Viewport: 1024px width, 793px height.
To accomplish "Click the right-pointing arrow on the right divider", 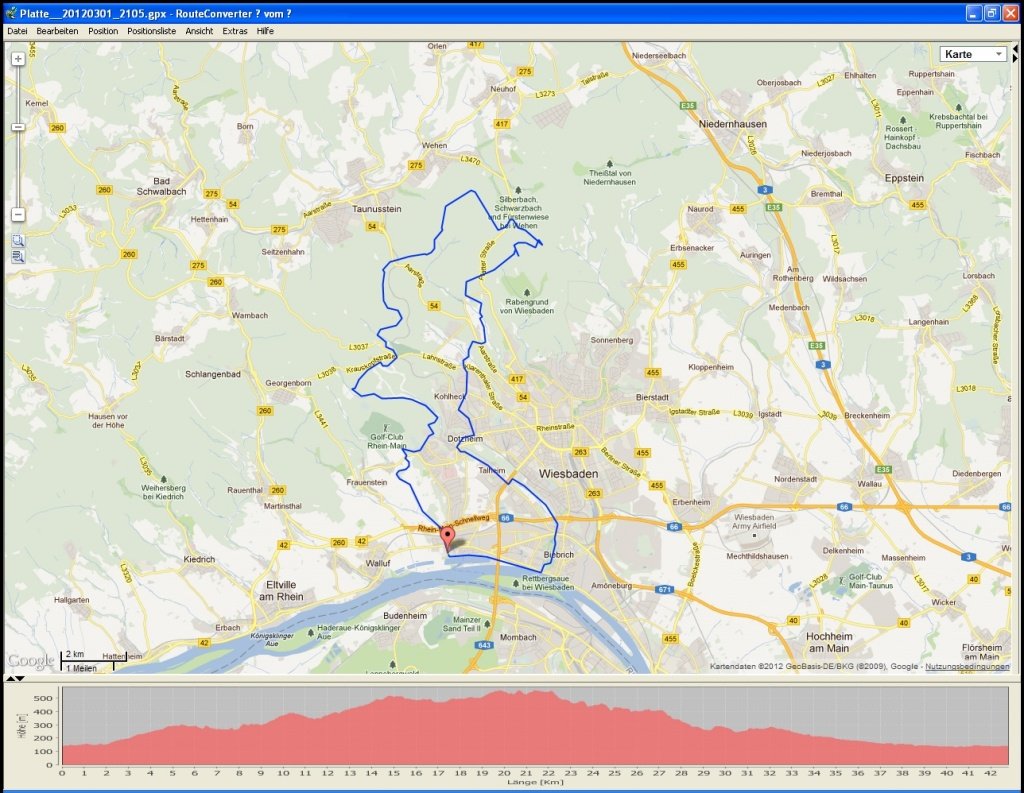I will (1014, 58).
